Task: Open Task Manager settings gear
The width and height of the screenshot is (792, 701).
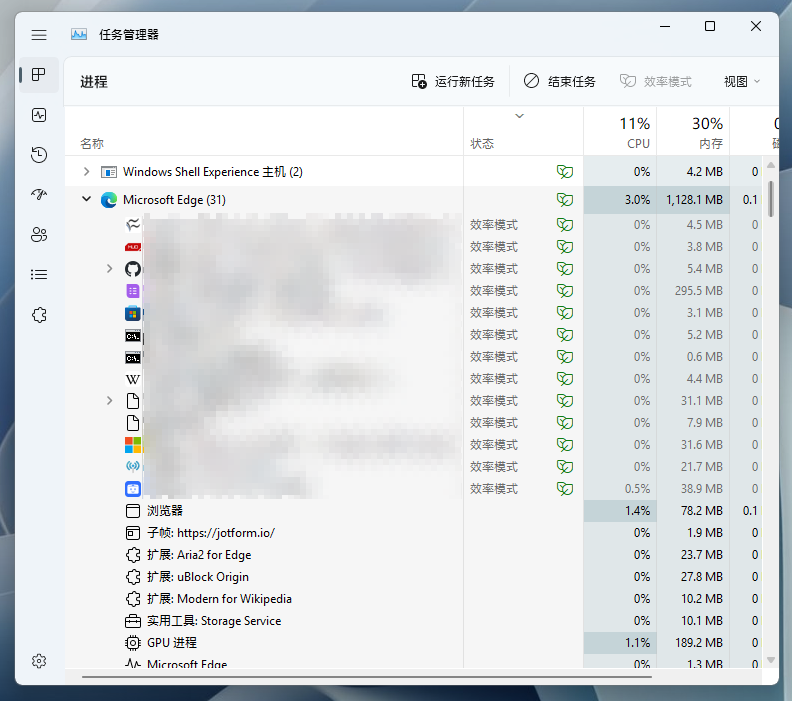Action: (x=39, y=661)
